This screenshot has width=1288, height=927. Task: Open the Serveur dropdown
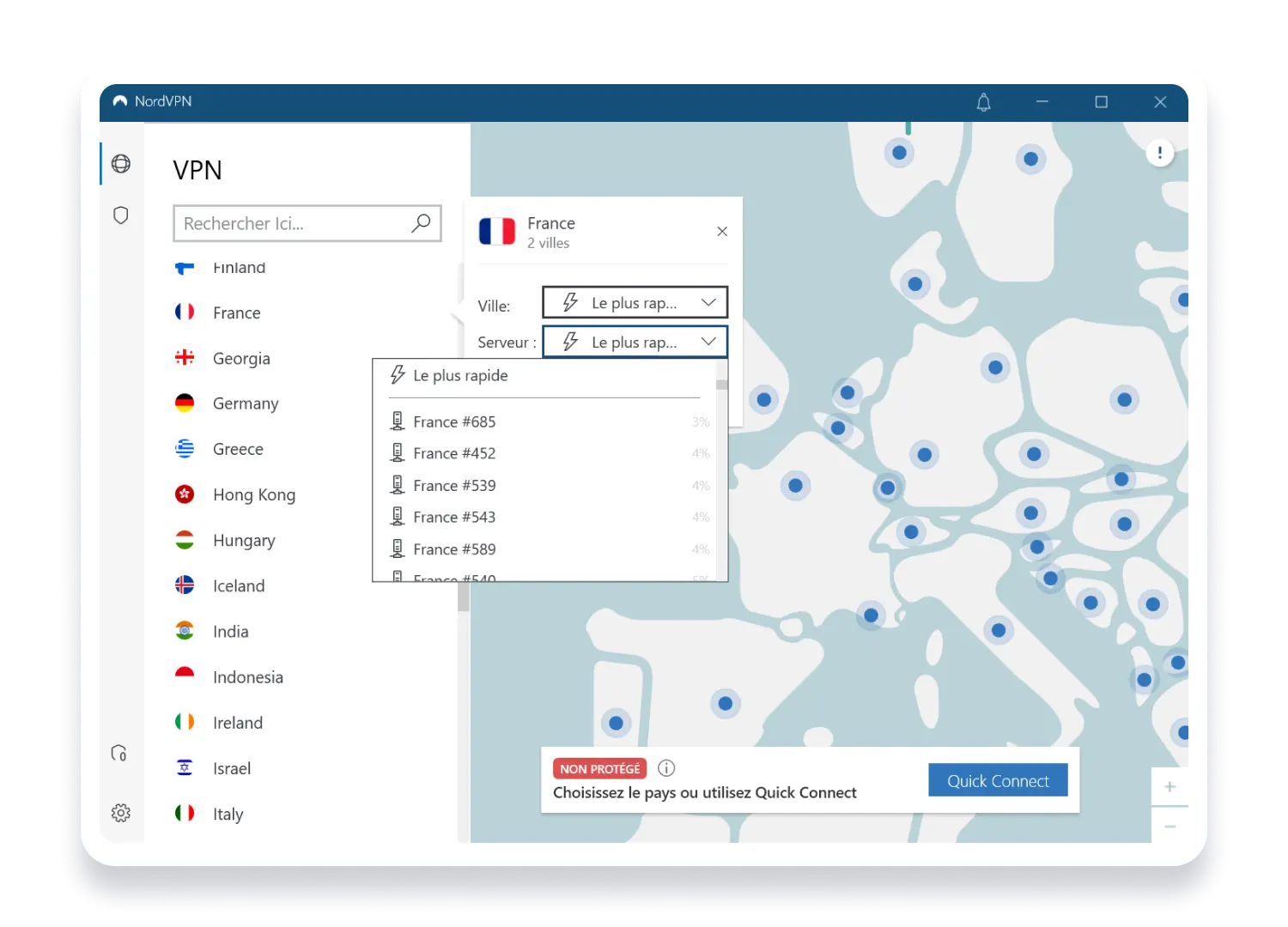pyautogui.click(x=635, y=342)
